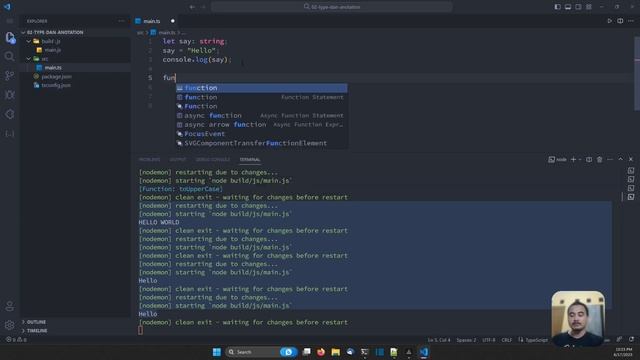
Task: Open the Search view in activity bar
Action: (9, 56)
